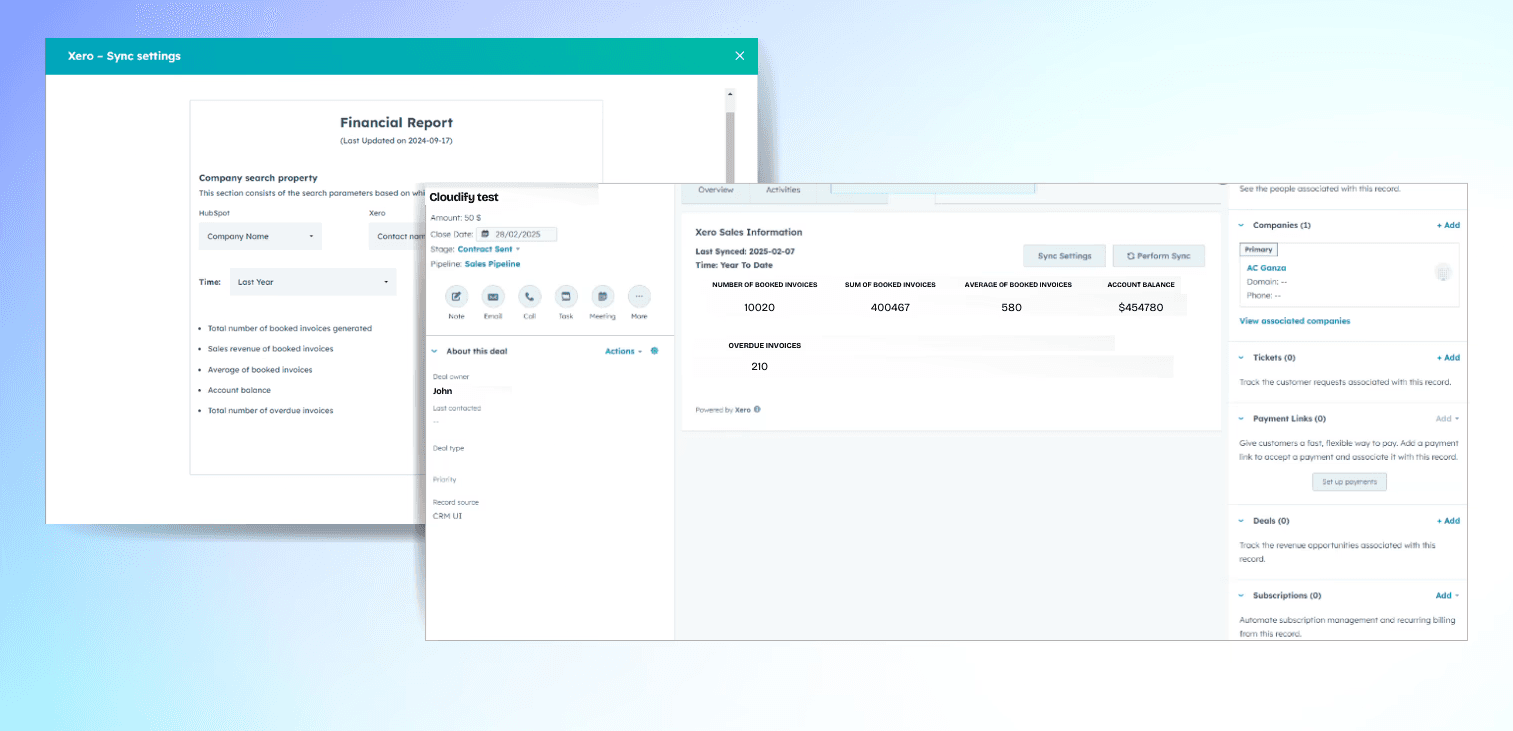Click the $454780 account balance value
This screenshot has width=1513, height=731.
pyautogui.click(x=1141, y=307)
